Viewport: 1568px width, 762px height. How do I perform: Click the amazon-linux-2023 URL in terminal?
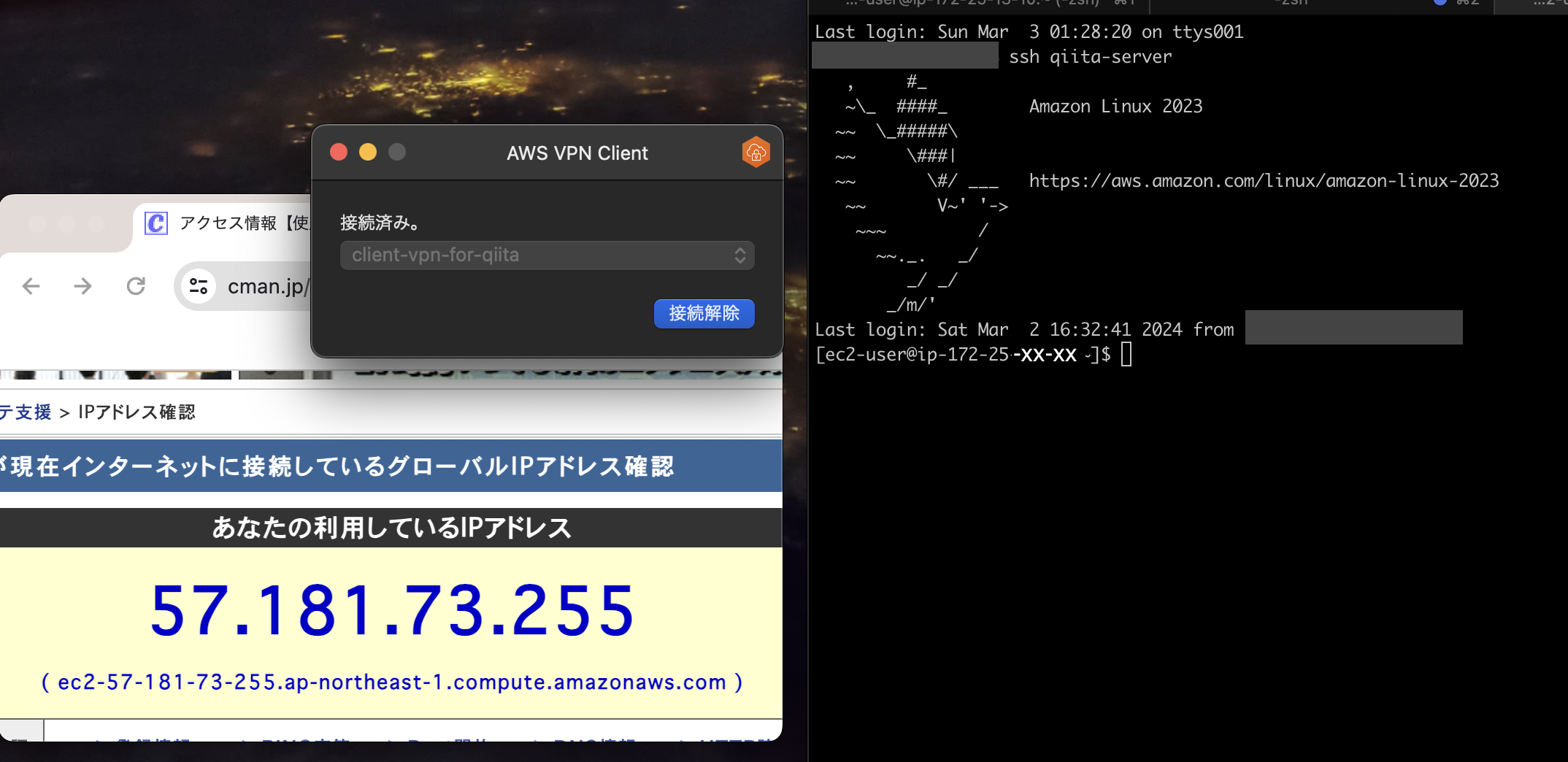point(1264,181)
